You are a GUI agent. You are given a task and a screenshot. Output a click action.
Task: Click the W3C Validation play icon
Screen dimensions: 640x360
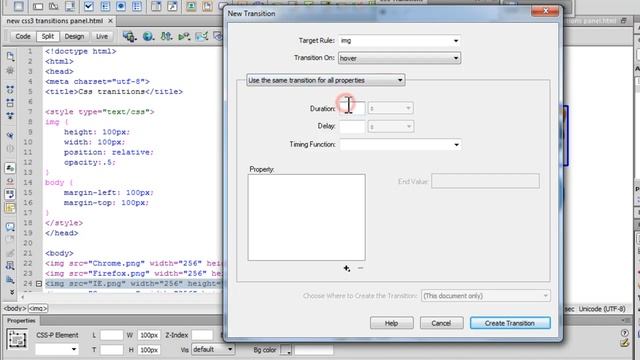(x=184, y=36)
